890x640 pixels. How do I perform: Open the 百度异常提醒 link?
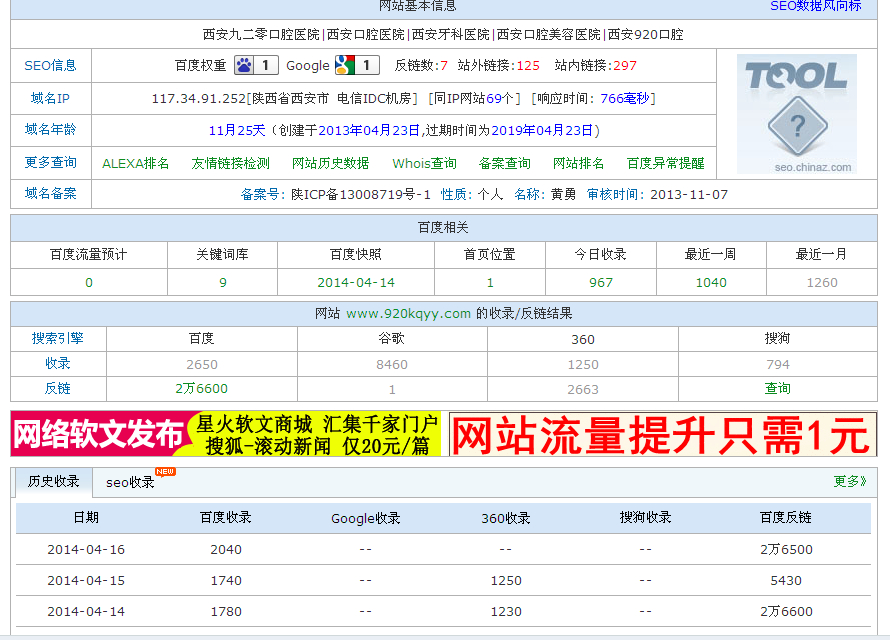coord(665,163)
